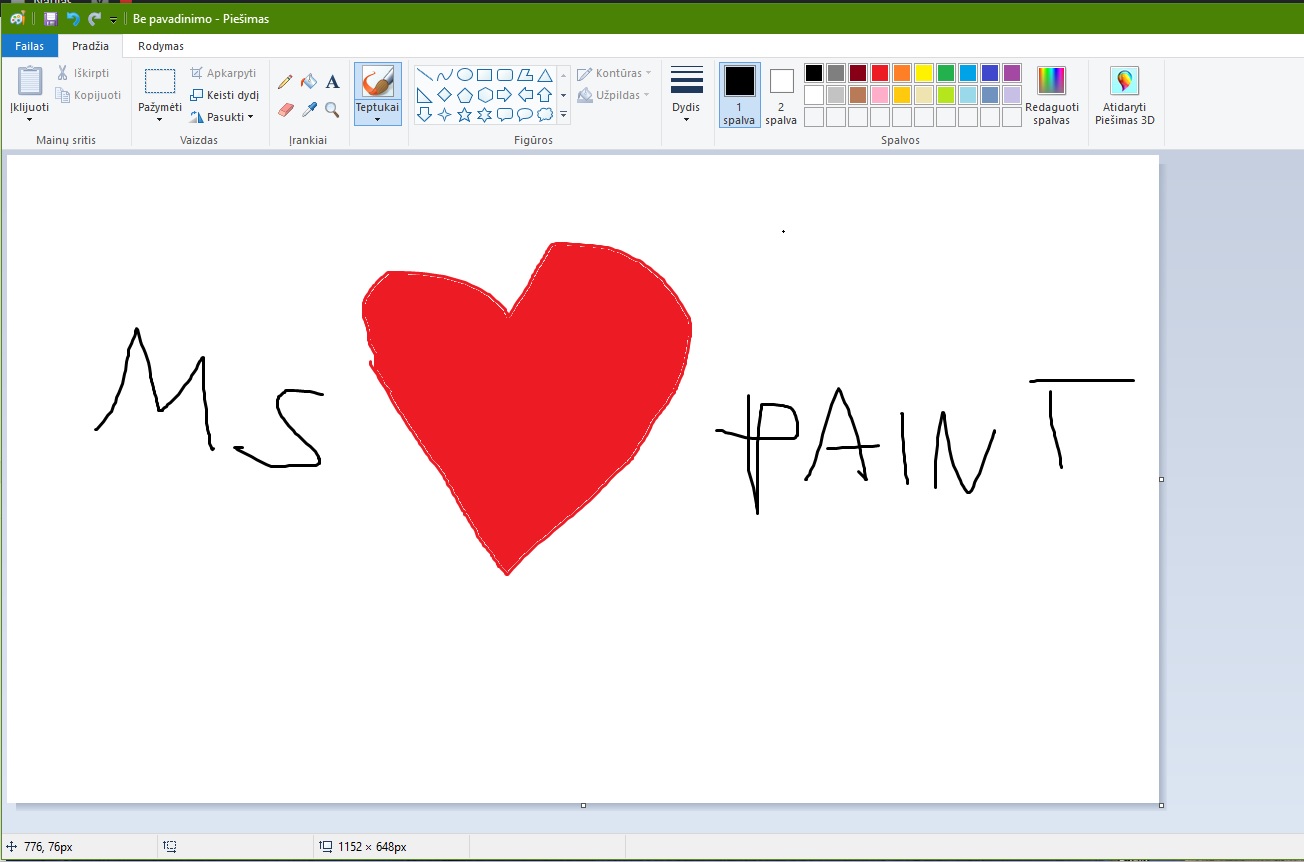Activate the 1 spalva color slot

(739, 94)
